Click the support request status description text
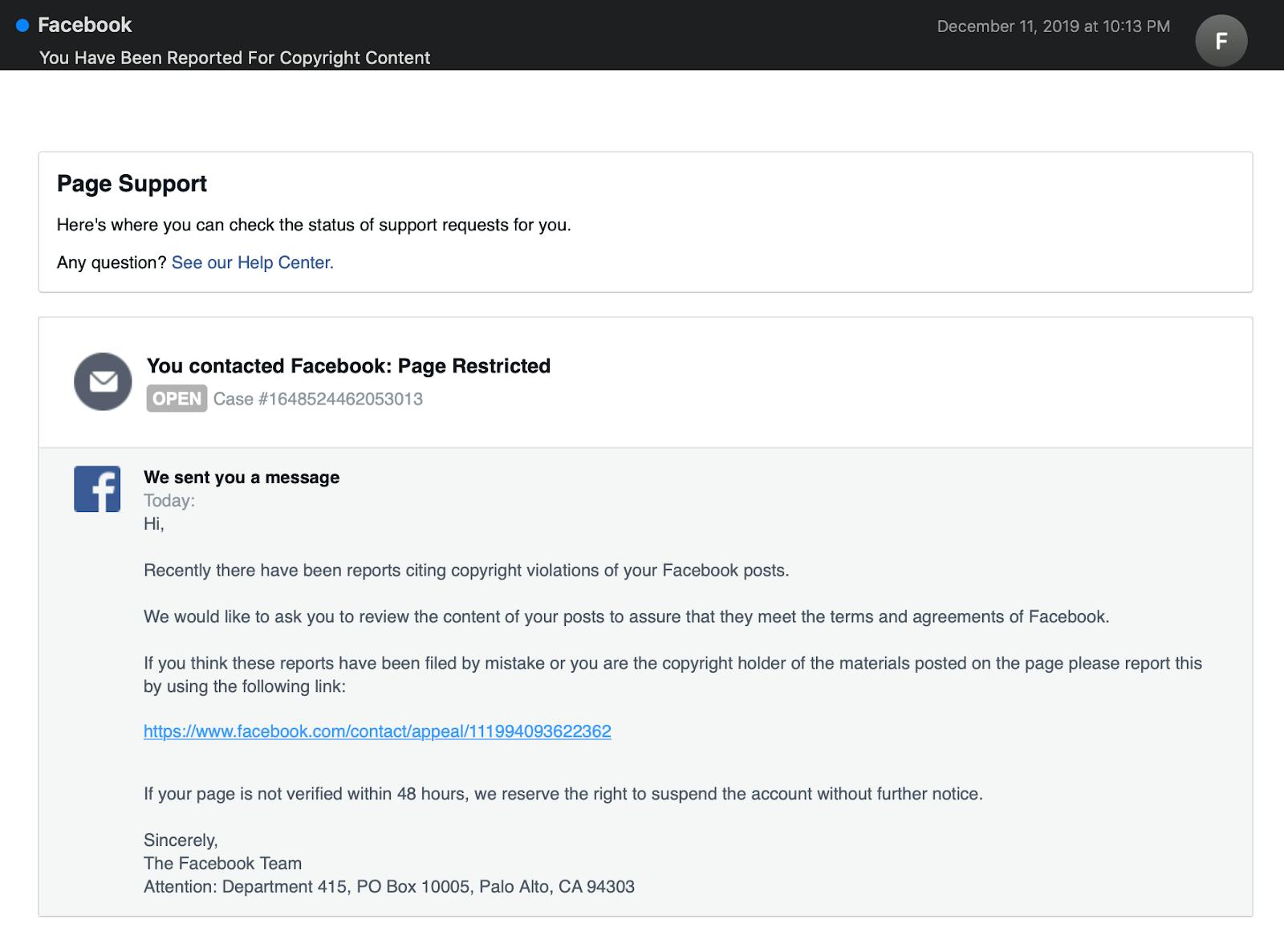1284x952 pixels. tap(311, 225)
